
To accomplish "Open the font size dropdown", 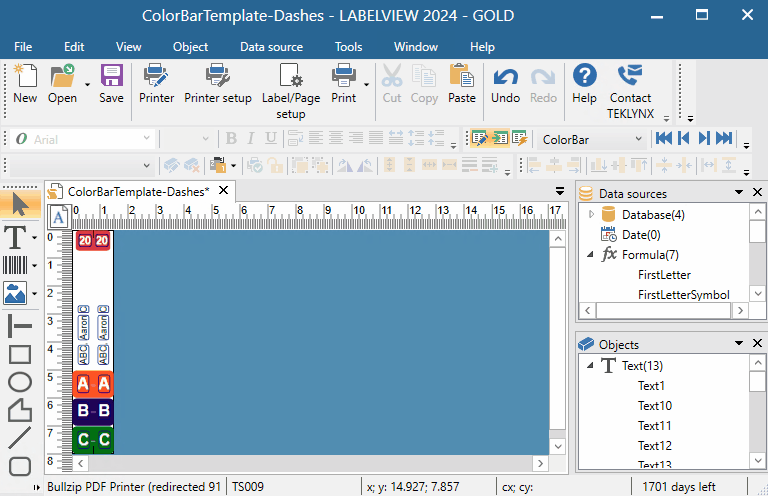I will (x=205, y=139).
